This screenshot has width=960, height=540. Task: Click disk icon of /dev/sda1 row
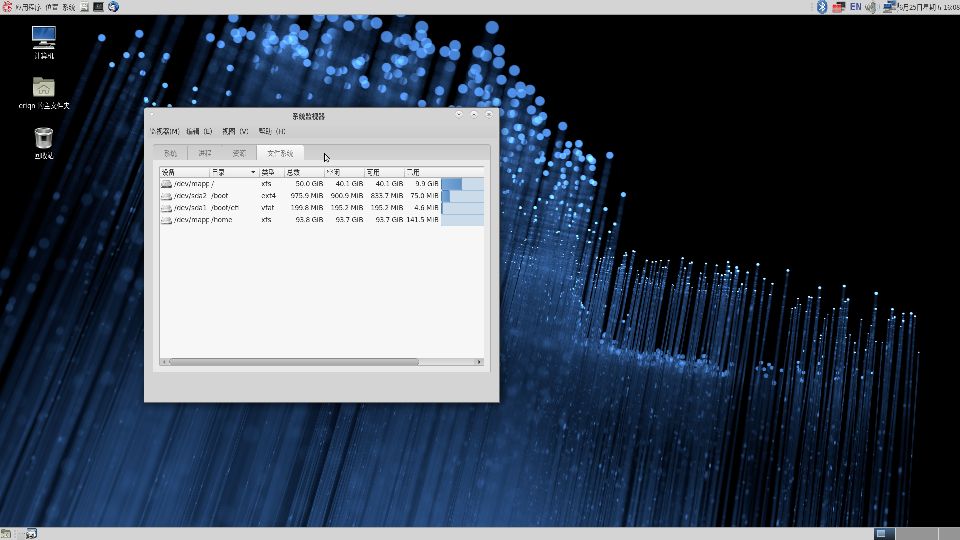(x=166, y=208)
